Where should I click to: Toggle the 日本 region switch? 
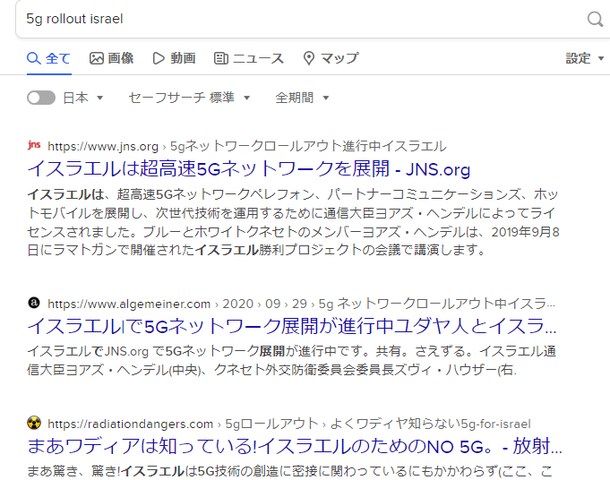click(x=41, y=98)
